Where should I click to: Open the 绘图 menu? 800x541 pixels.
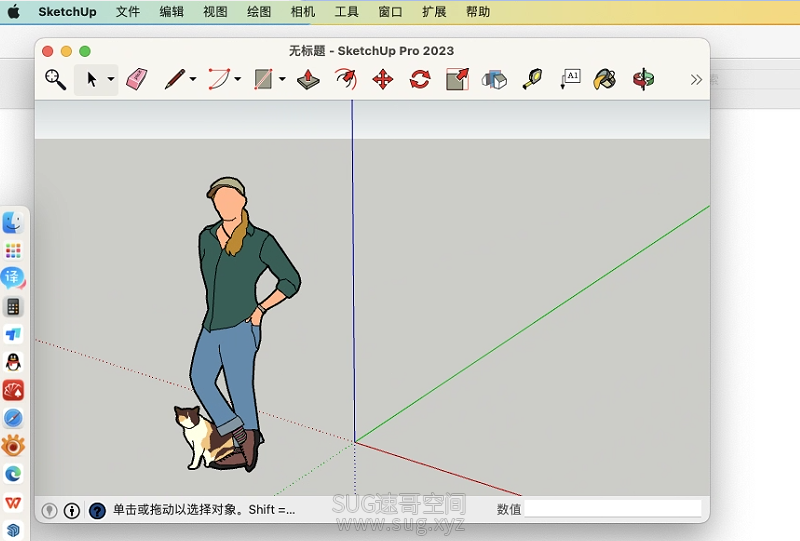coord(259,12)
